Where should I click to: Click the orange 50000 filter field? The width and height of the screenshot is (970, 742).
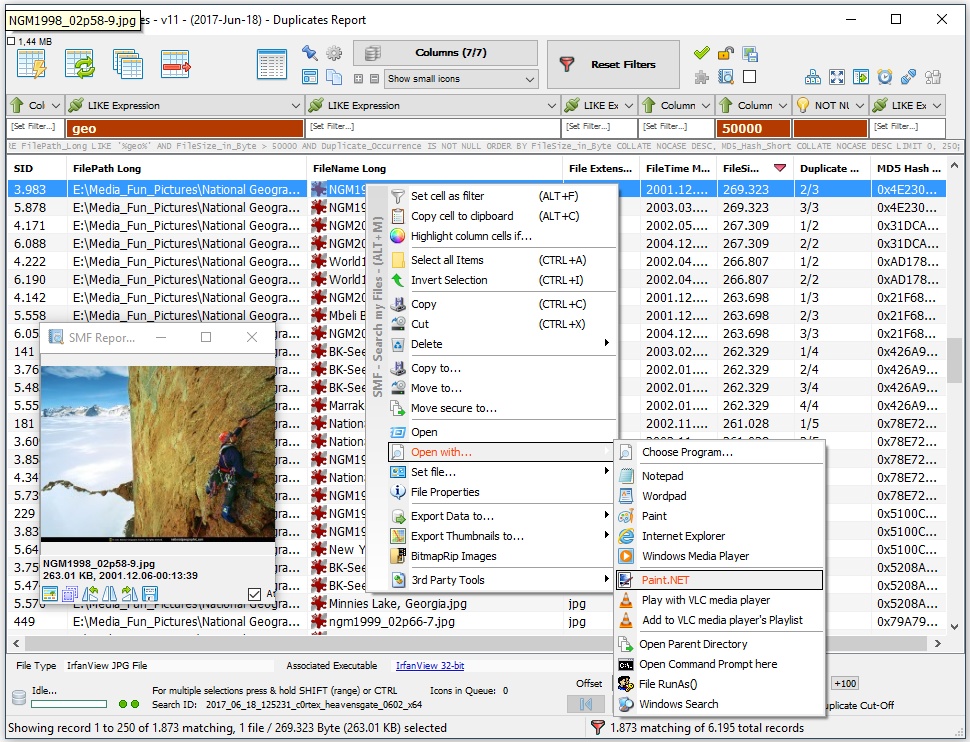pyautogui.click(x=753, y=128)
